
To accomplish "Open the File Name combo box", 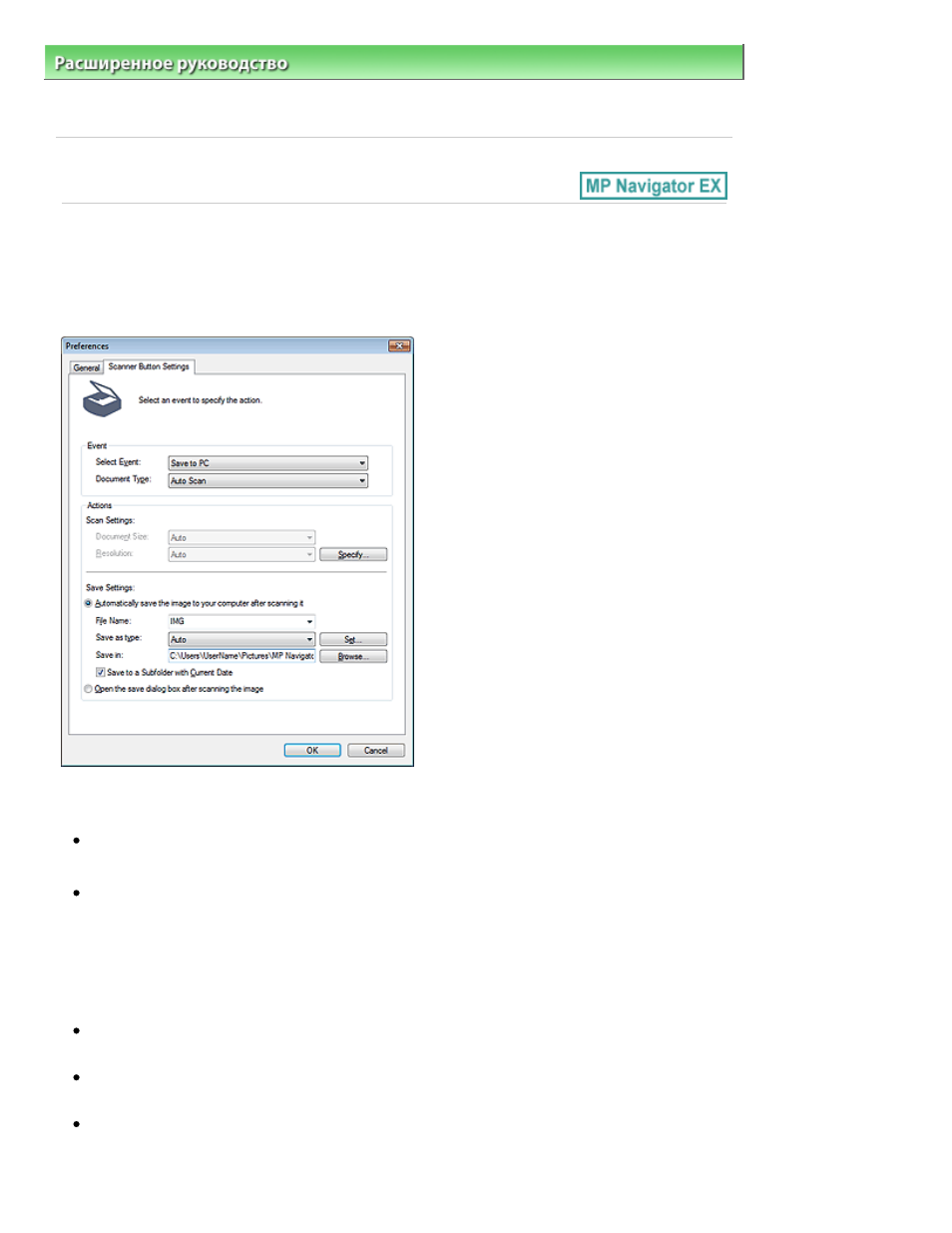I will point(241,621).
